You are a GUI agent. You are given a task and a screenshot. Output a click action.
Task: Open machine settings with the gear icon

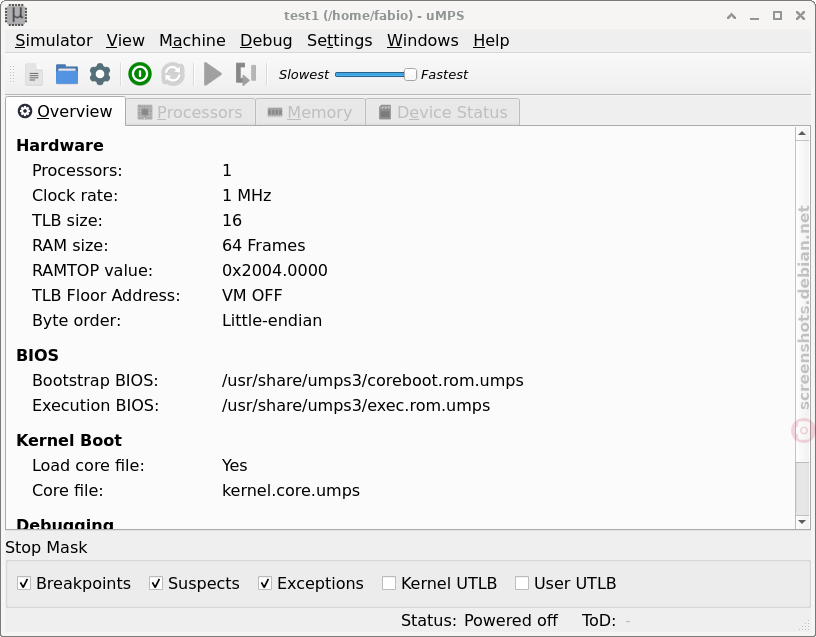pyautogui.click(x=100, y=74)
